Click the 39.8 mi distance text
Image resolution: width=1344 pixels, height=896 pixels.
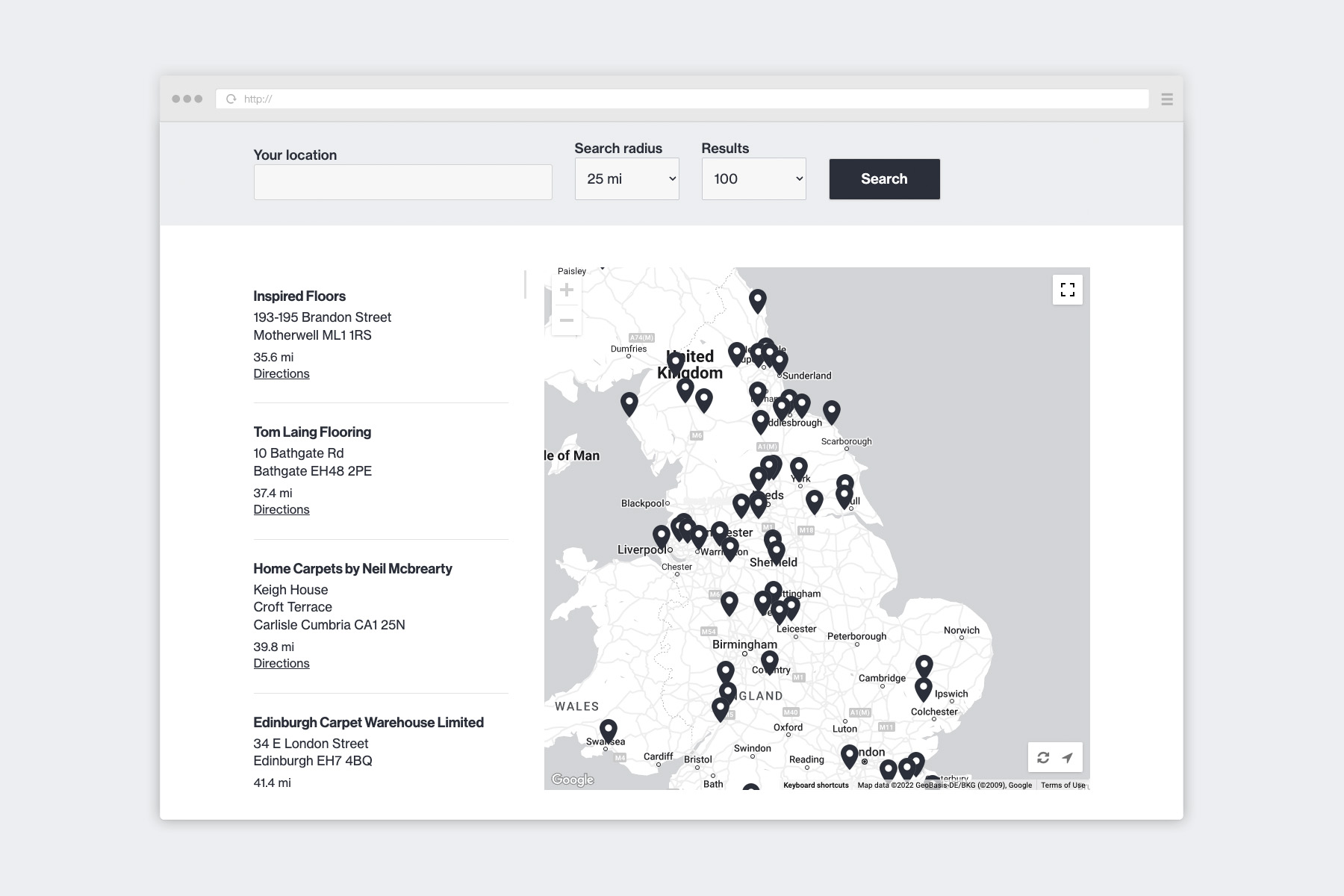click(273, 647)
